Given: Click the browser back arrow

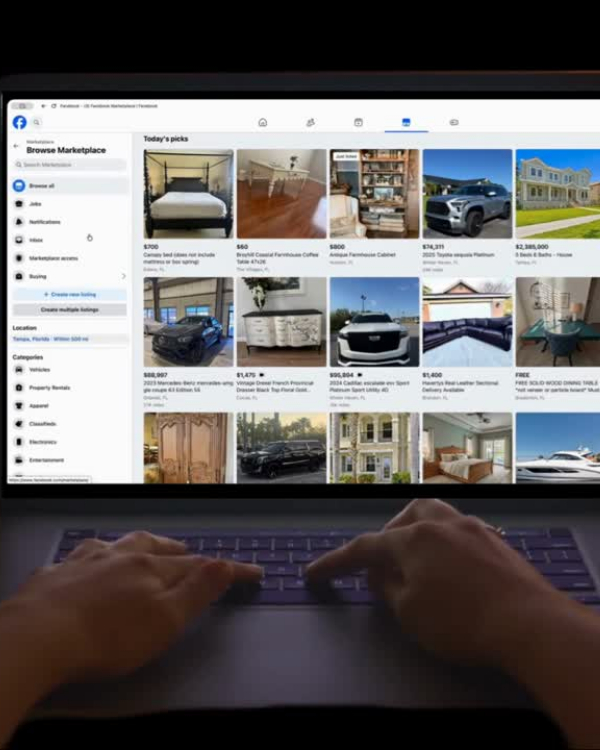Looking at the screenshot, I should pos(44,106).
